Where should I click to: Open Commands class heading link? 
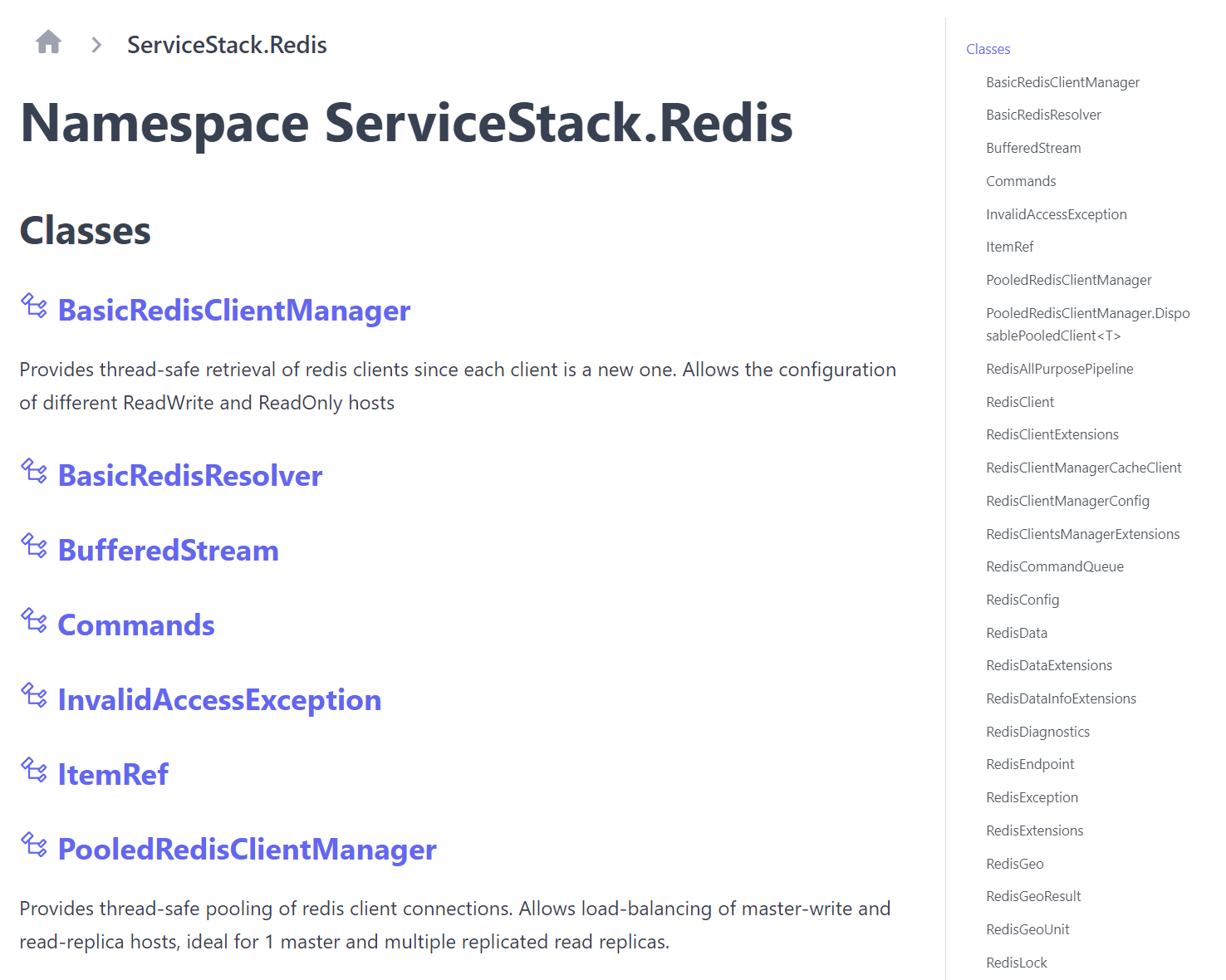coord(136,625)
